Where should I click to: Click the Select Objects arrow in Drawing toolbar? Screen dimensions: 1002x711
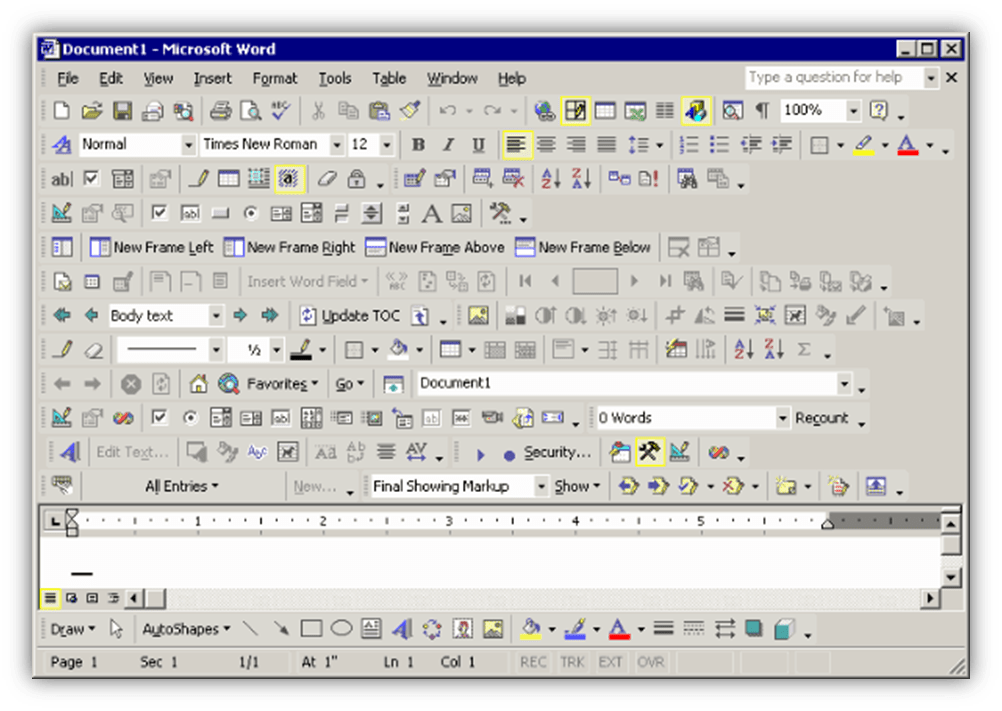(x=116, y=629)
